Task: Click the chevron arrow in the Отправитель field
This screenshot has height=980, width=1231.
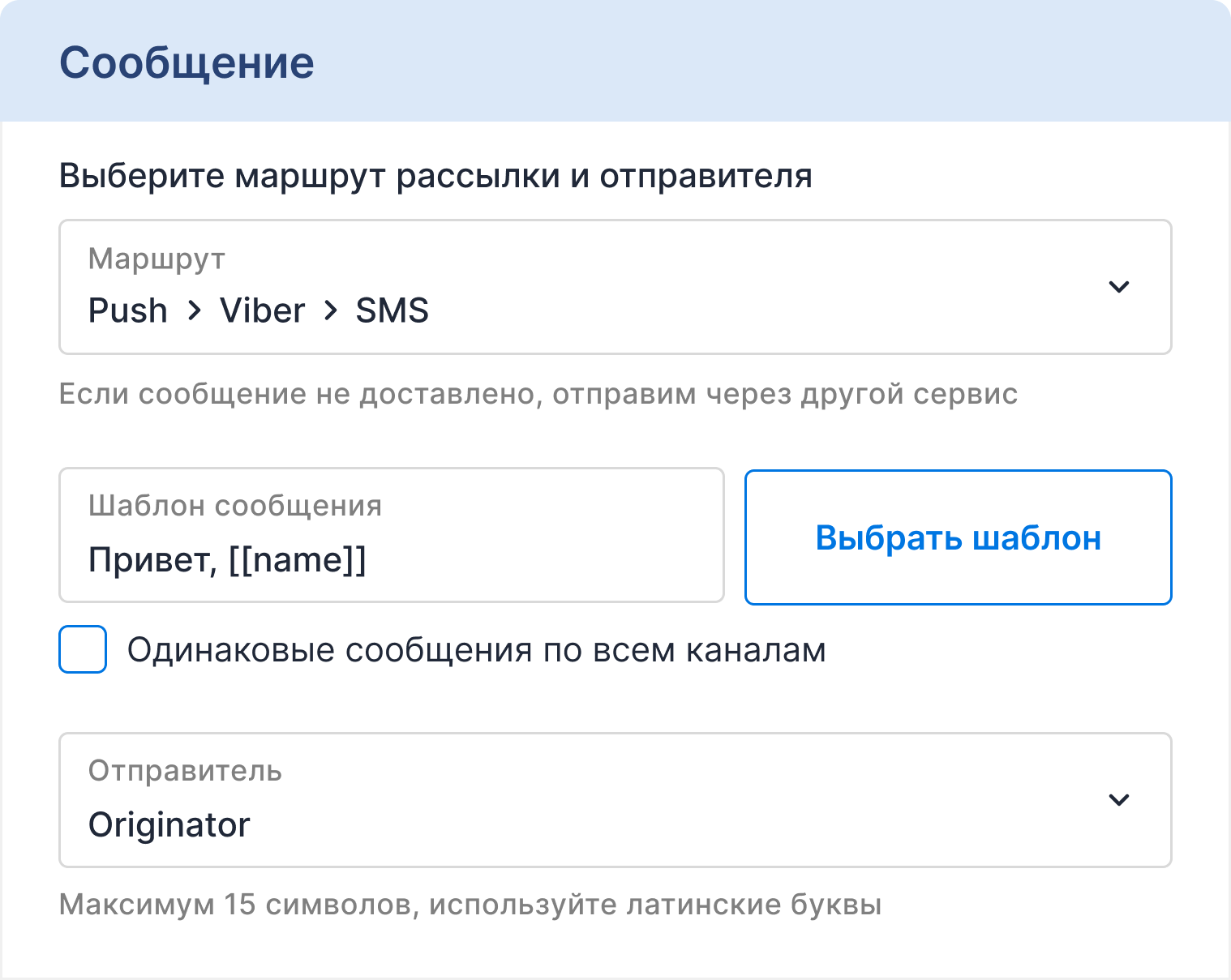Action: [x=1119, y=800]
